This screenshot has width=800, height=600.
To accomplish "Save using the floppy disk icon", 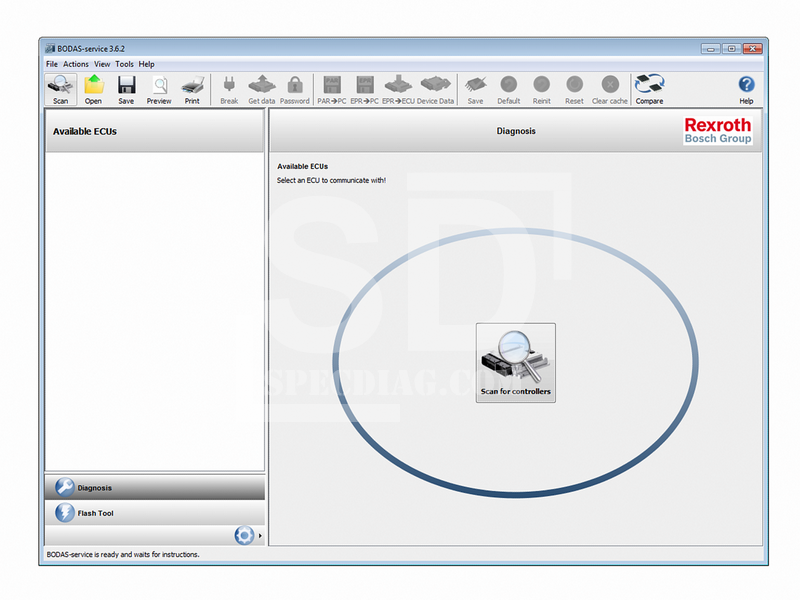I will pos(126,89).
